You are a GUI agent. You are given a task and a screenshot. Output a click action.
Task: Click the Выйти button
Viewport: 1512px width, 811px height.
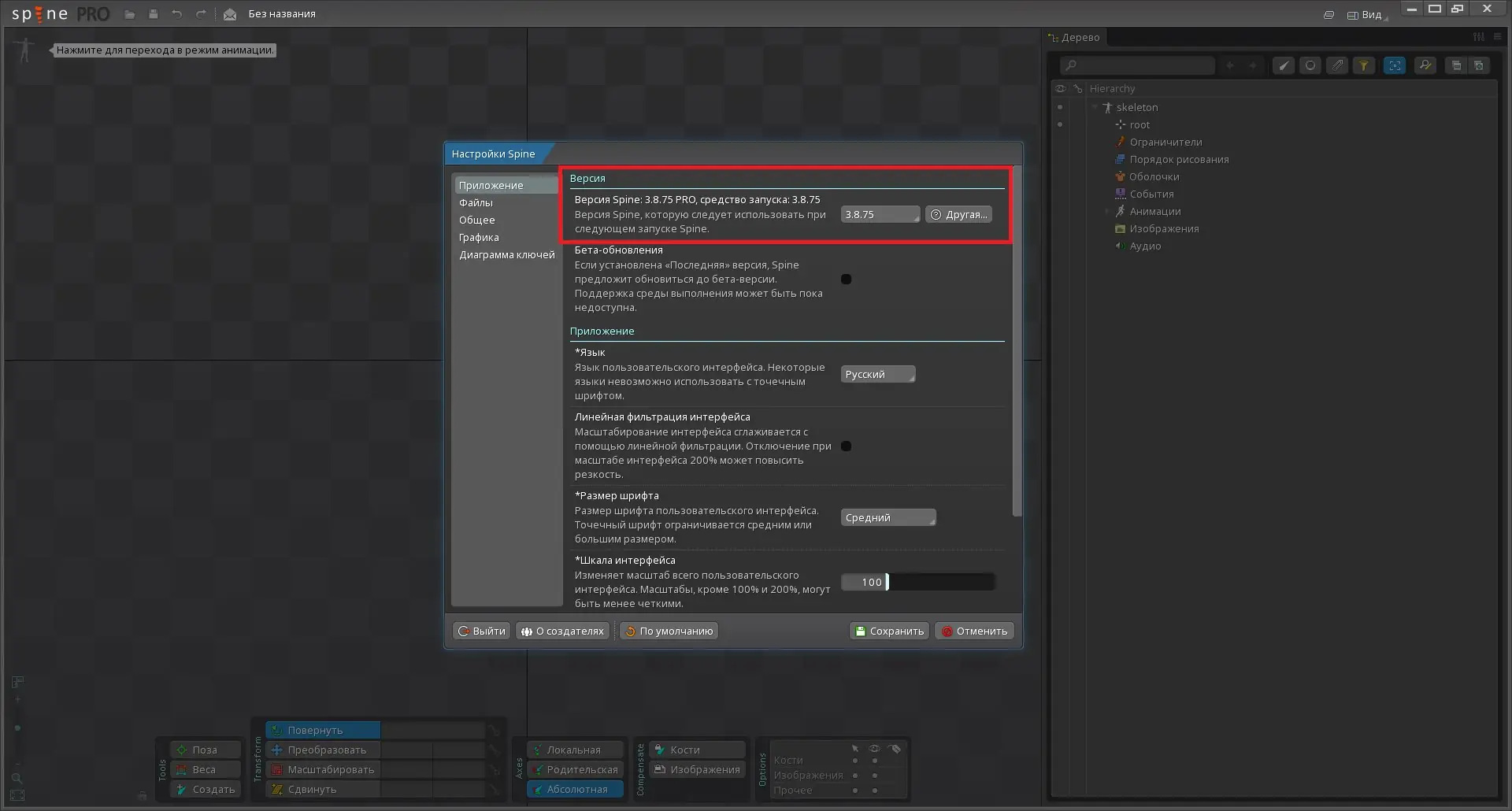pyautogui.click(x=482, y=631)
